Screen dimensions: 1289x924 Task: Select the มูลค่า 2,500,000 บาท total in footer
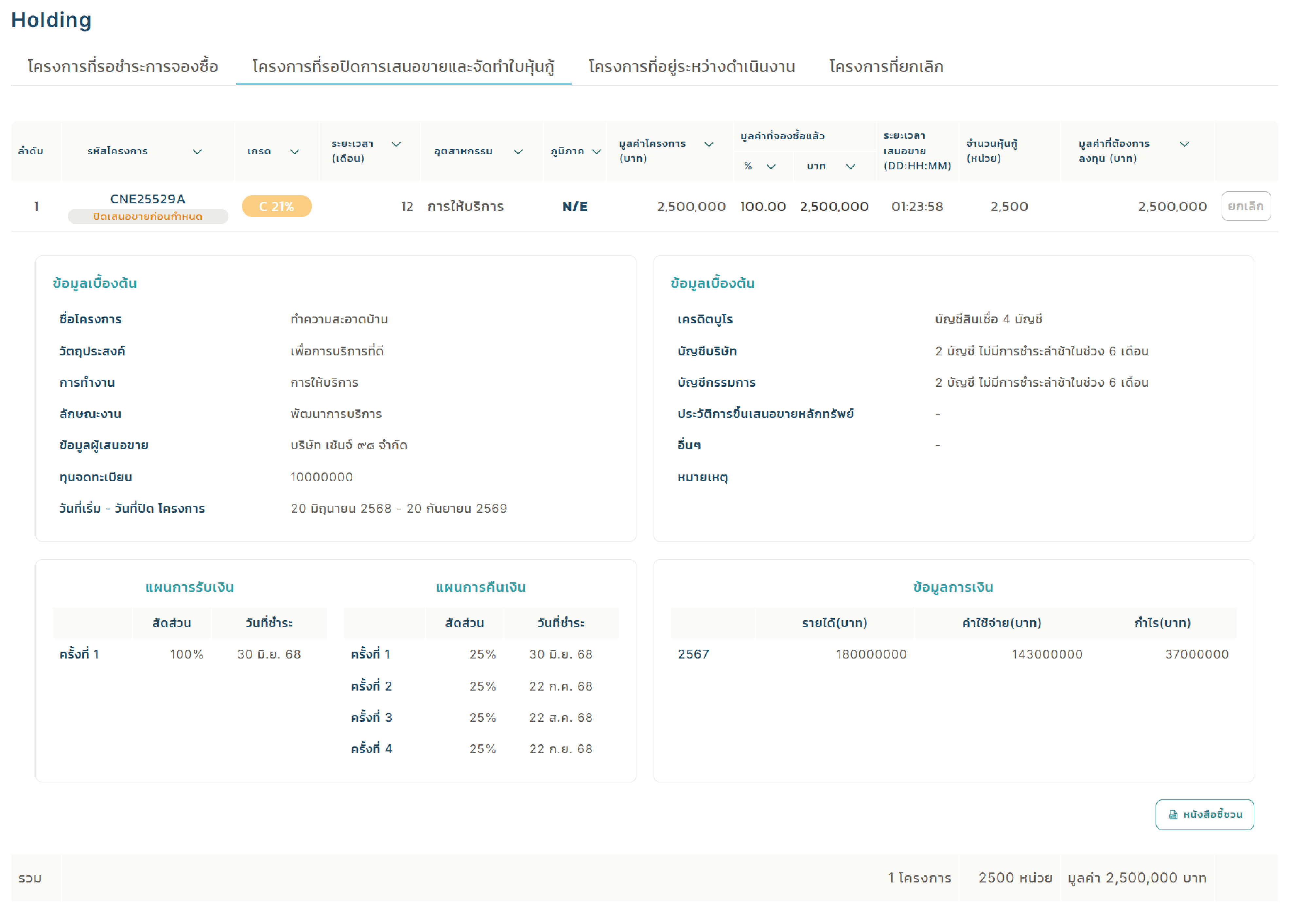(1137, 877)
